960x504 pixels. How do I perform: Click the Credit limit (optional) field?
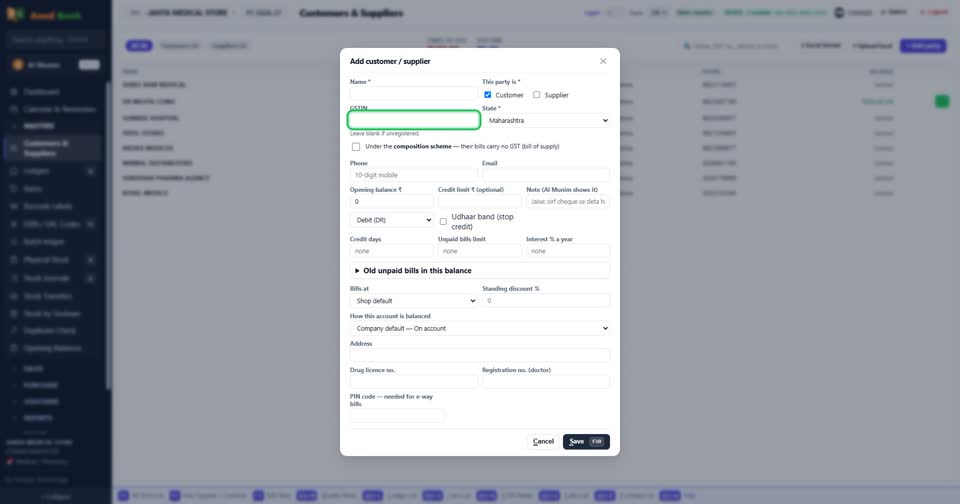[x=479, y=201]
